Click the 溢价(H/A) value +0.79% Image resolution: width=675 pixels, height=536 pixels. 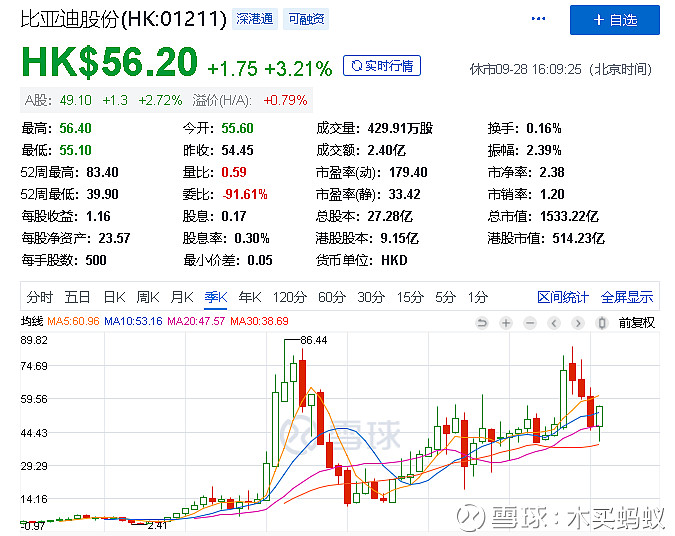(285, 100)
